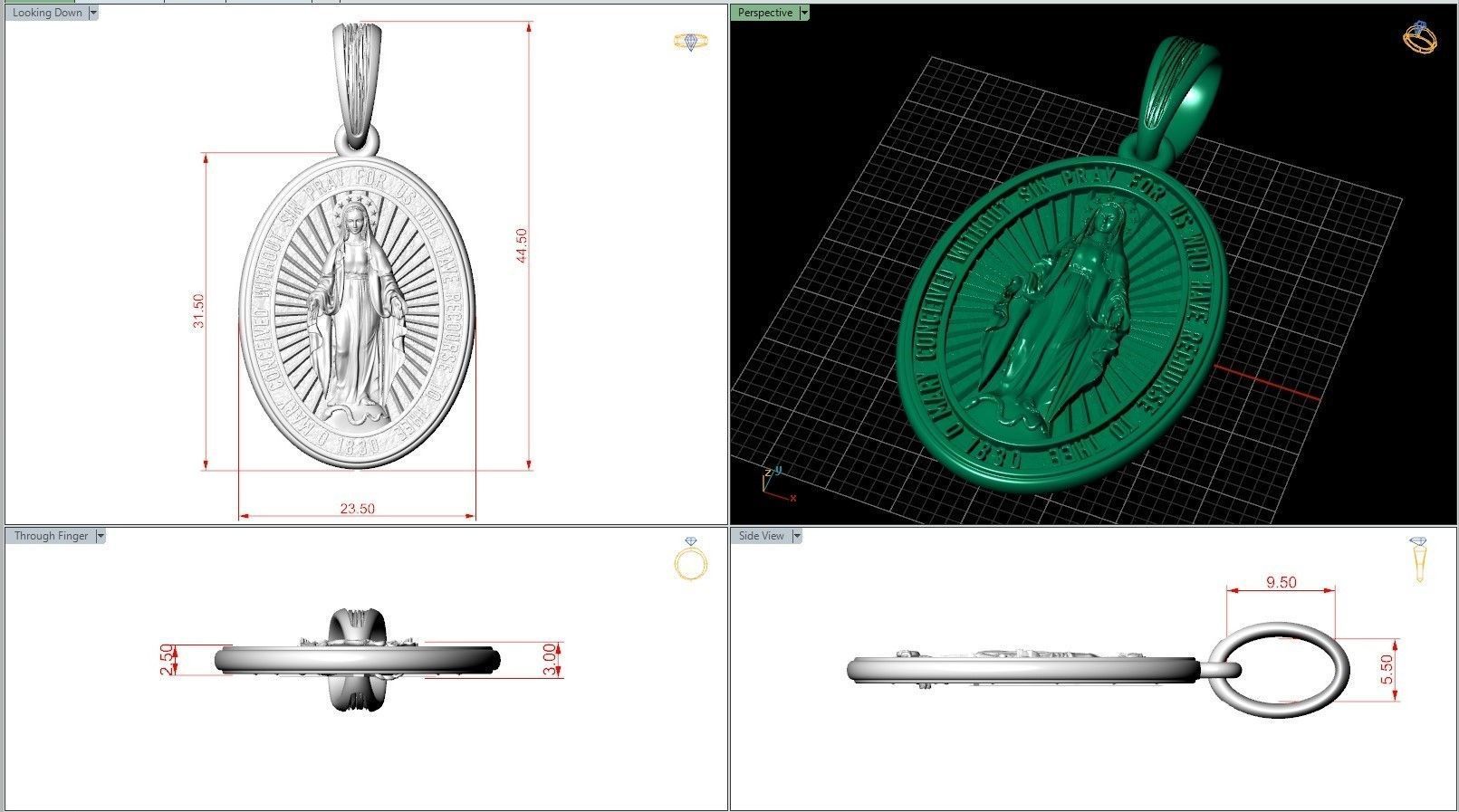Click the ring side-profile icon in Side View
Screen dimensions: 1459x812
click(1418, 559)
